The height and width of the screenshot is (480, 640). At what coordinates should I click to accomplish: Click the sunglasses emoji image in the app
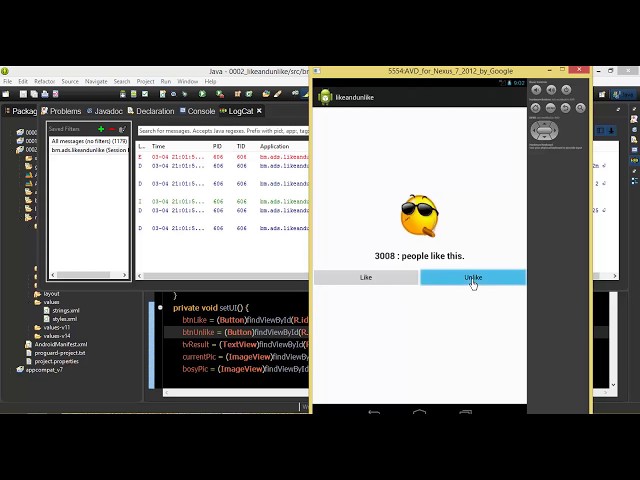(x=420, y=216)
